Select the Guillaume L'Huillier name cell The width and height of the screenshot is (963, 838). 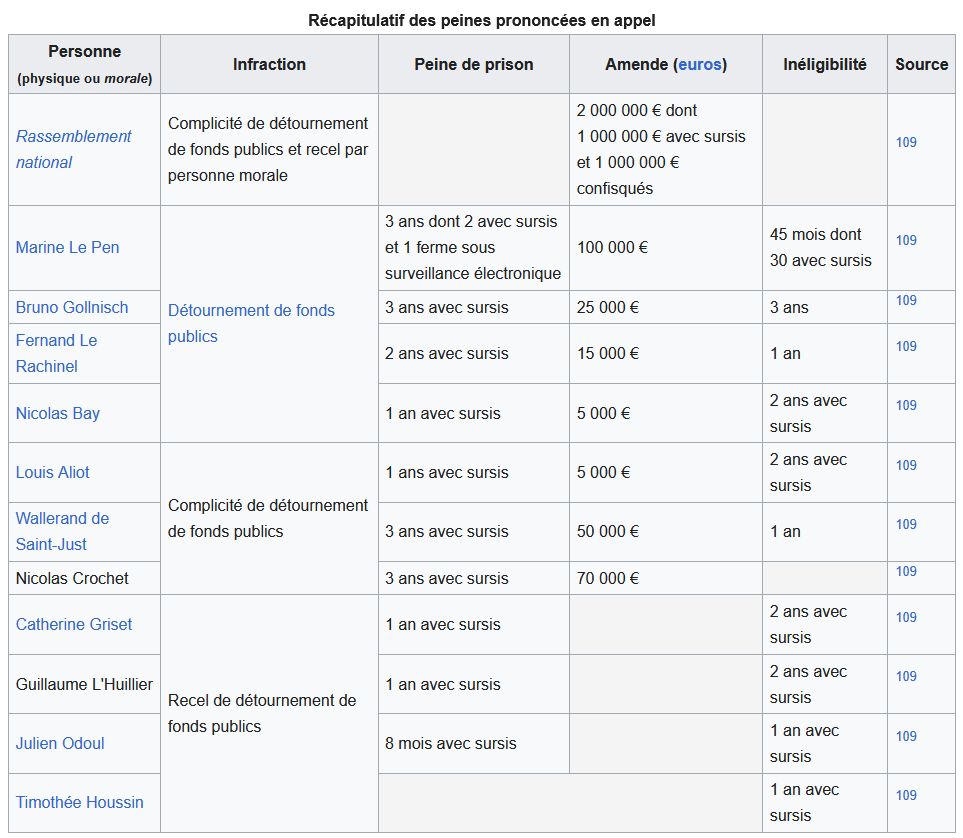tap(85, 684)
